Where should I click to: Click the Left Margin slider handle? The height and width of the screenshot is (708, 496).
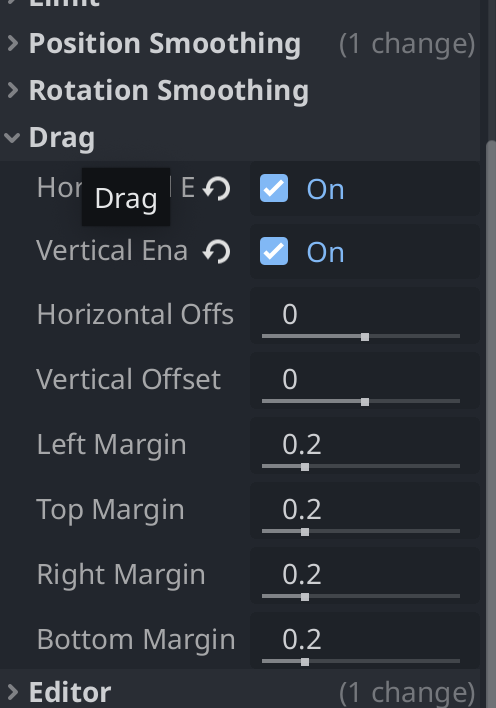coord(305,467)
